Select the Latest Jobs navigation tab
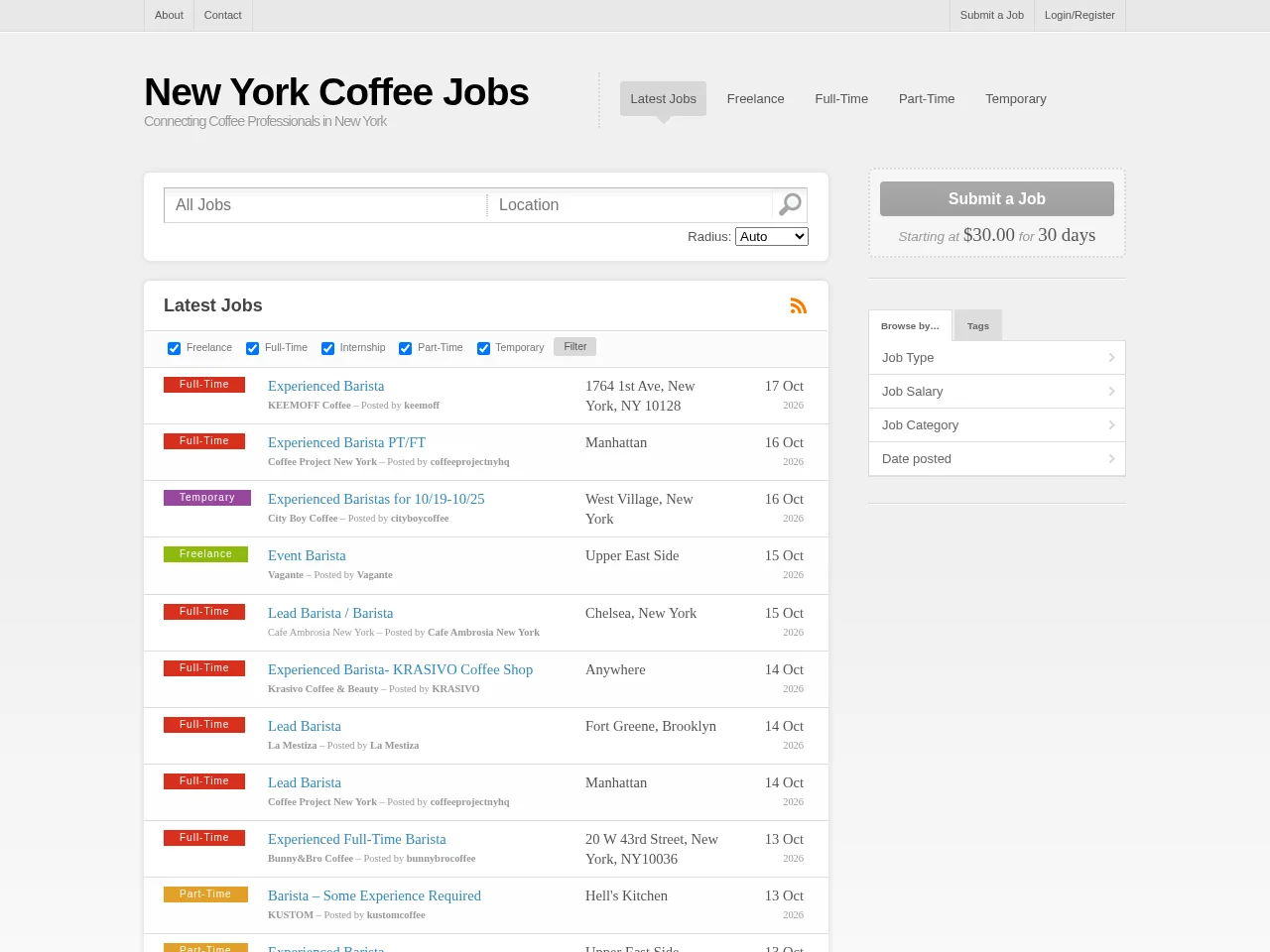 (663, 98)
